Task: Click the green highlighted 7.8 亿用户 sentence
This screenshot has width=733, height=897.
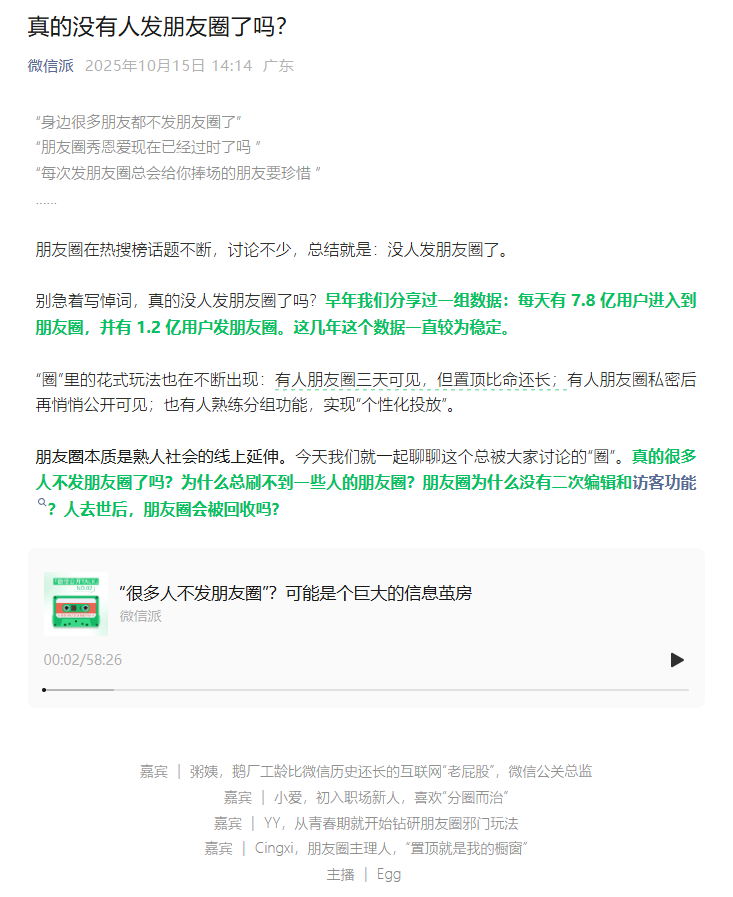Action: (x=366, y=314)
